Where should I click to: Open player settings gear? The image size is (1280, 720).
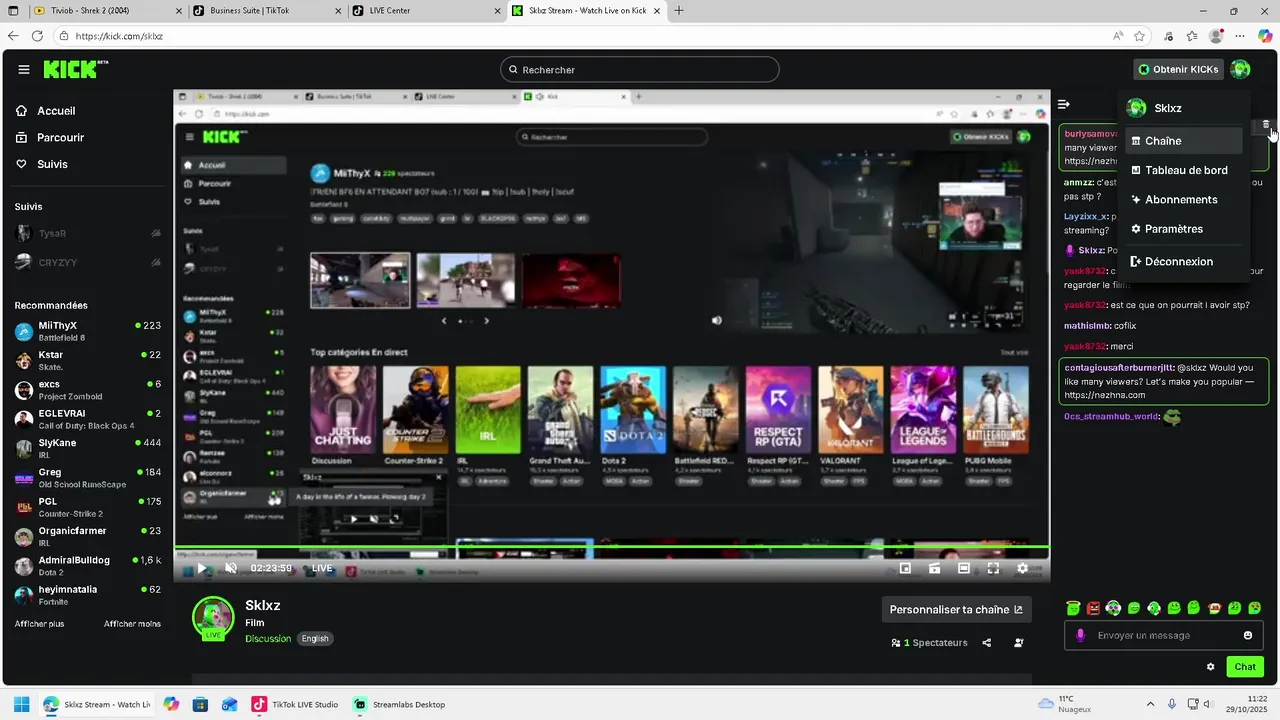[1022, 568]
